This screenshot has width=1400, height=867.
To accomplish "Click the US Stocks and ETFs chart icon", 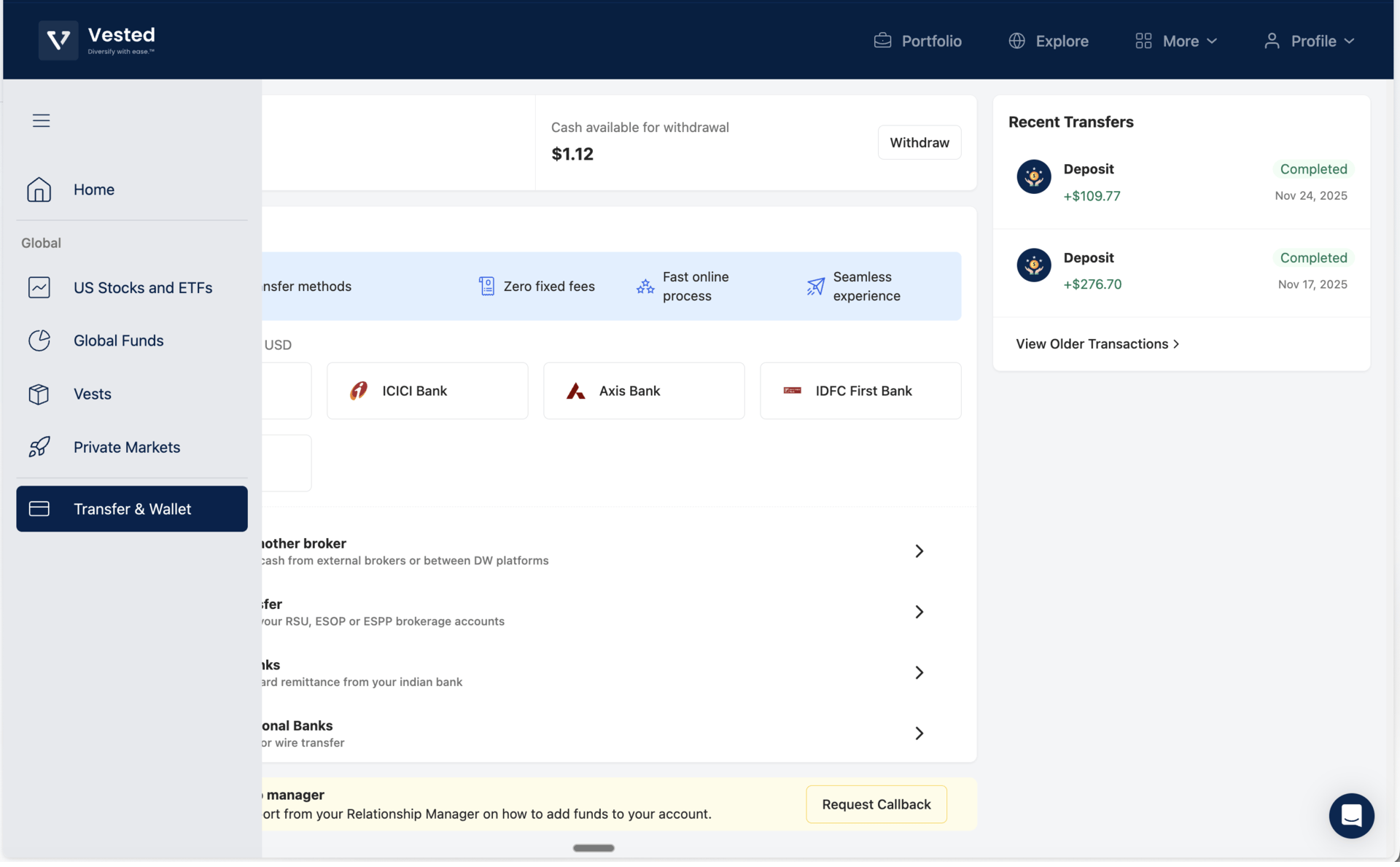I will coord(39,287).
